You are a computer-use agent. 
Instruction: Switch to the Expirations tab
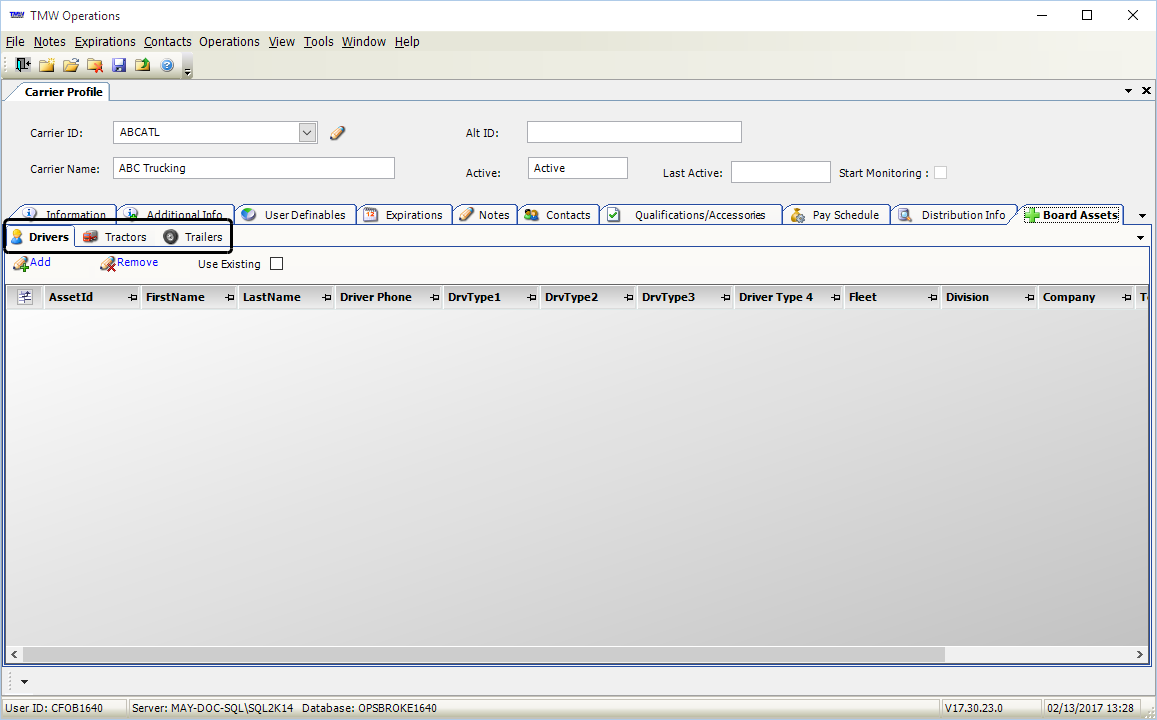[x=404, y=215]
